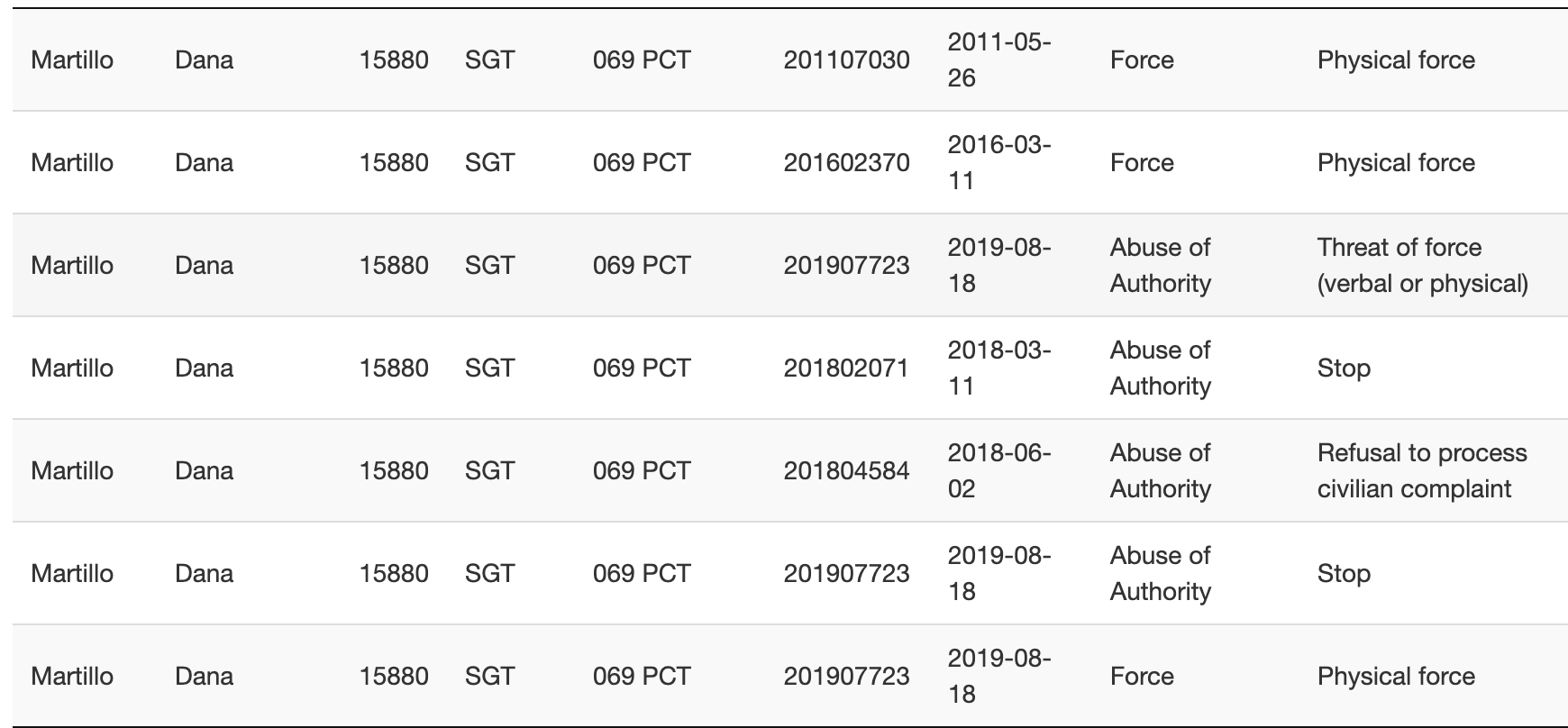Select complaint number 201802071
The width and height of the screenshot is (1568, 728).
point(846,369)
